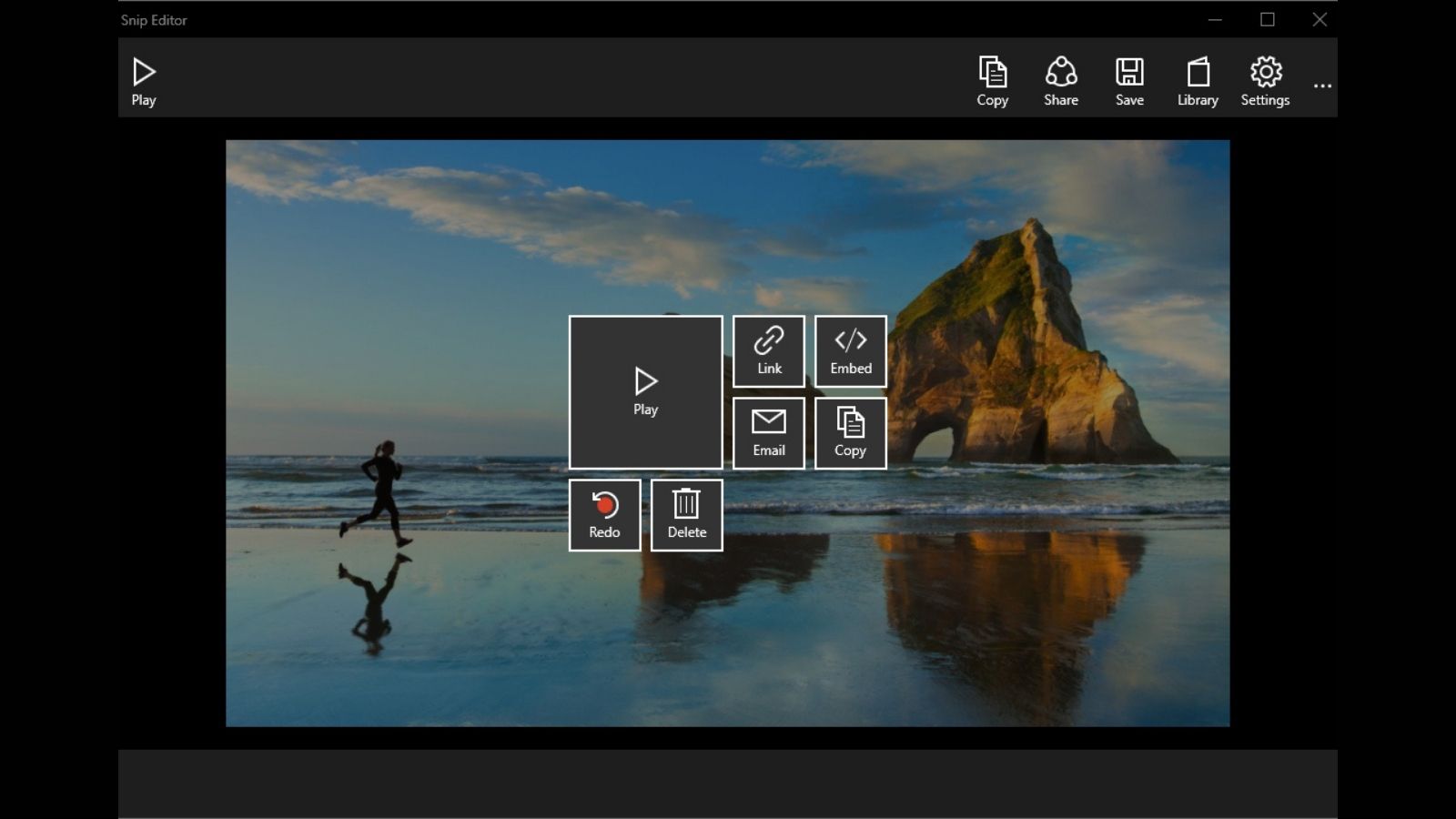
Task: Click the Share label in the toolbar
Action: pyautogui.click(x=1060, y=100)
